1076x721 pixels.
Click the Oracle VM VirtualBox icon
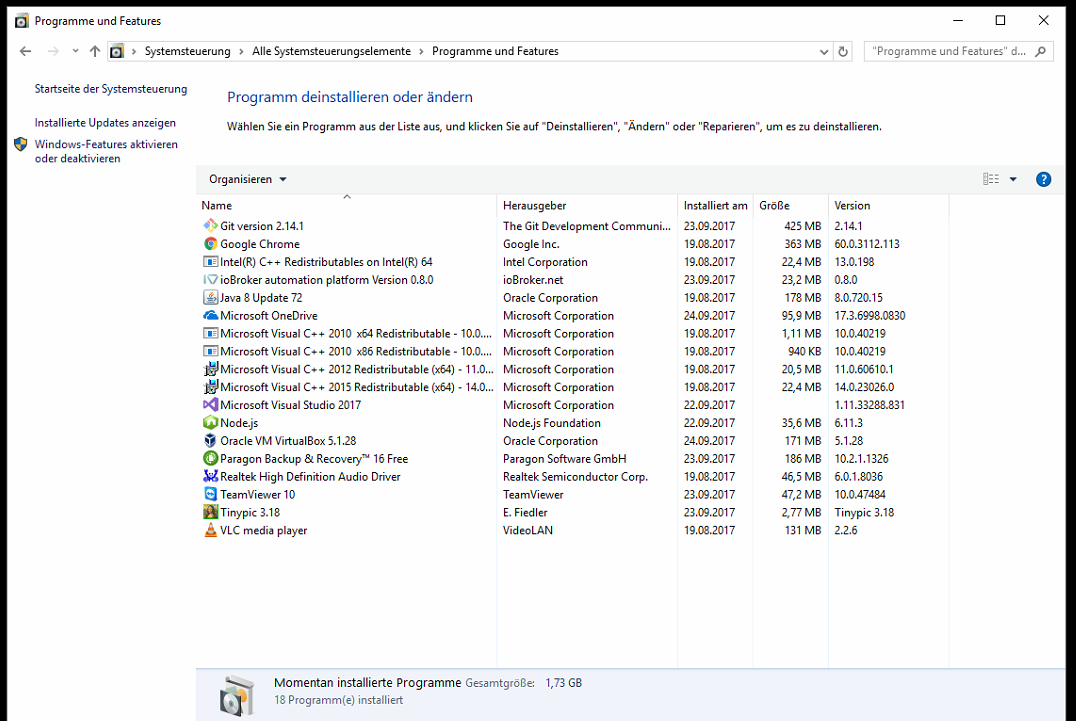[x=210, y=440]
